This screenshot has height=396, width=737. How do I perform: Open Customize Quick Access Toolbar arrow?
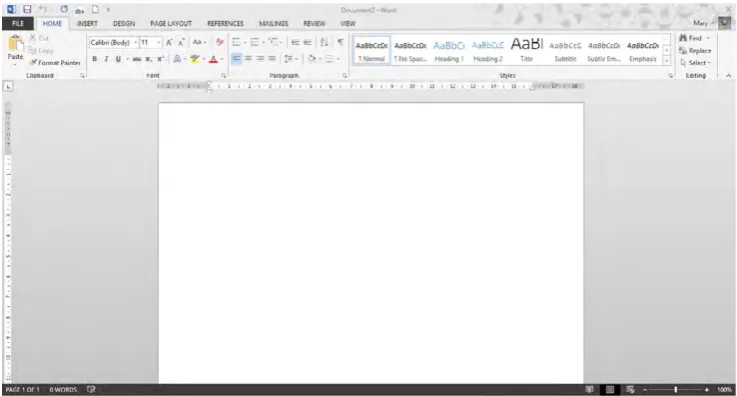(108, 10)
